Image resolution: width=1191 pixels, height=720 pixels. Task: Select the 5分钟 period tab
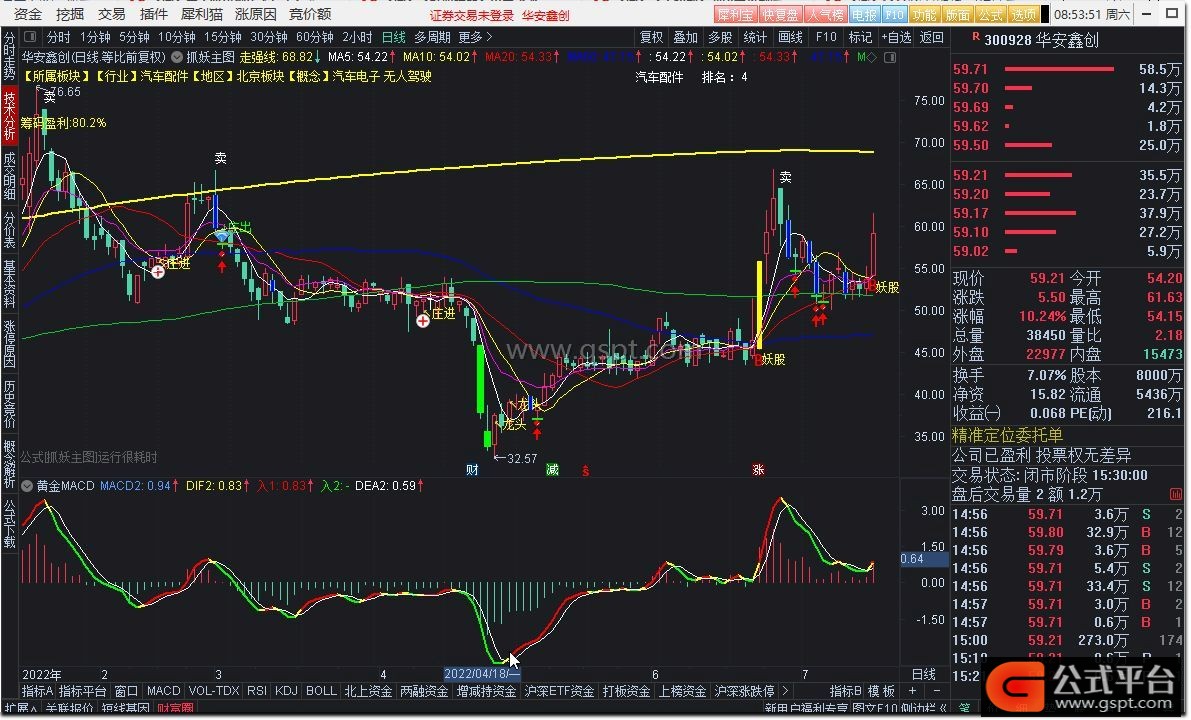point(134,36)
